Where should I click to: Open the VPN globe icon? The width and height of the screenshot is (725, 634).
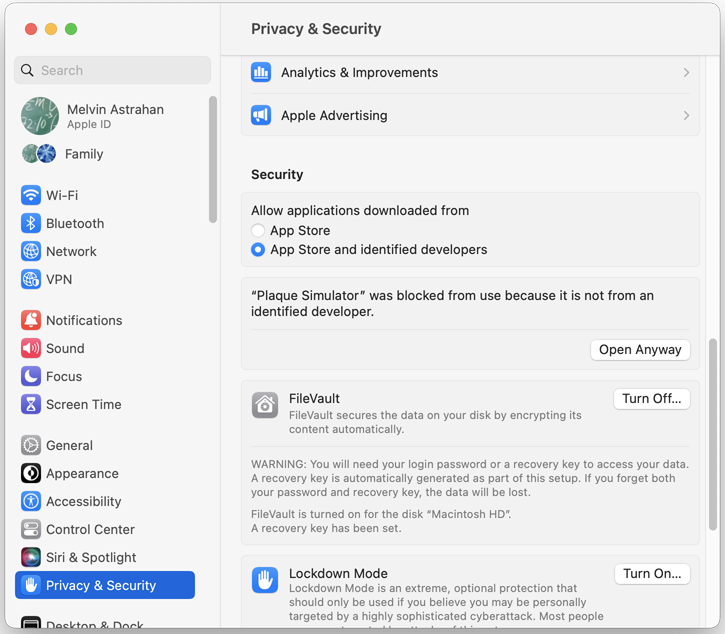point(31,279)
